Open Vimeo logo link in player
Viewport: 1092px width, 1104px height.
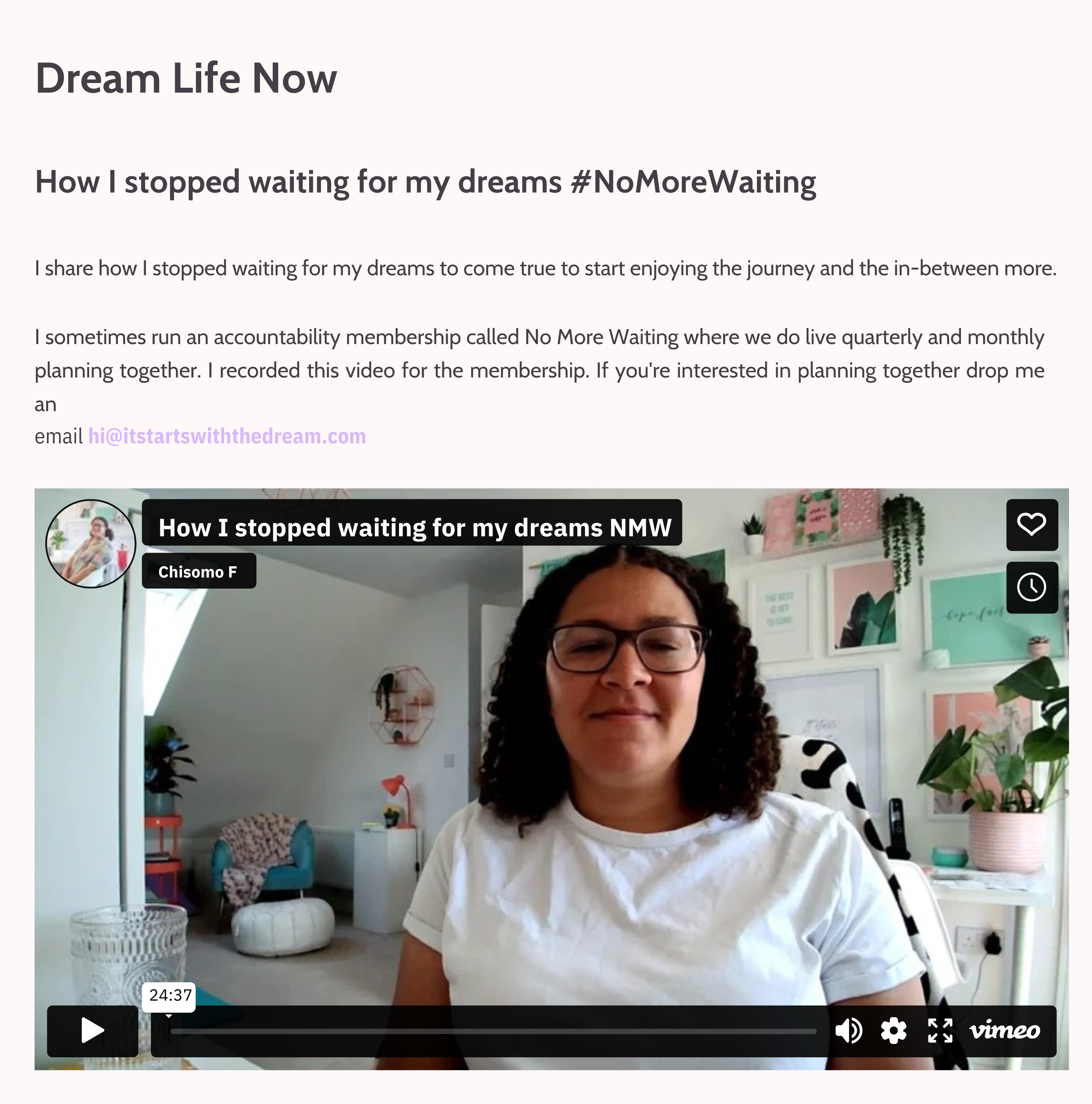(1005, 1031)
